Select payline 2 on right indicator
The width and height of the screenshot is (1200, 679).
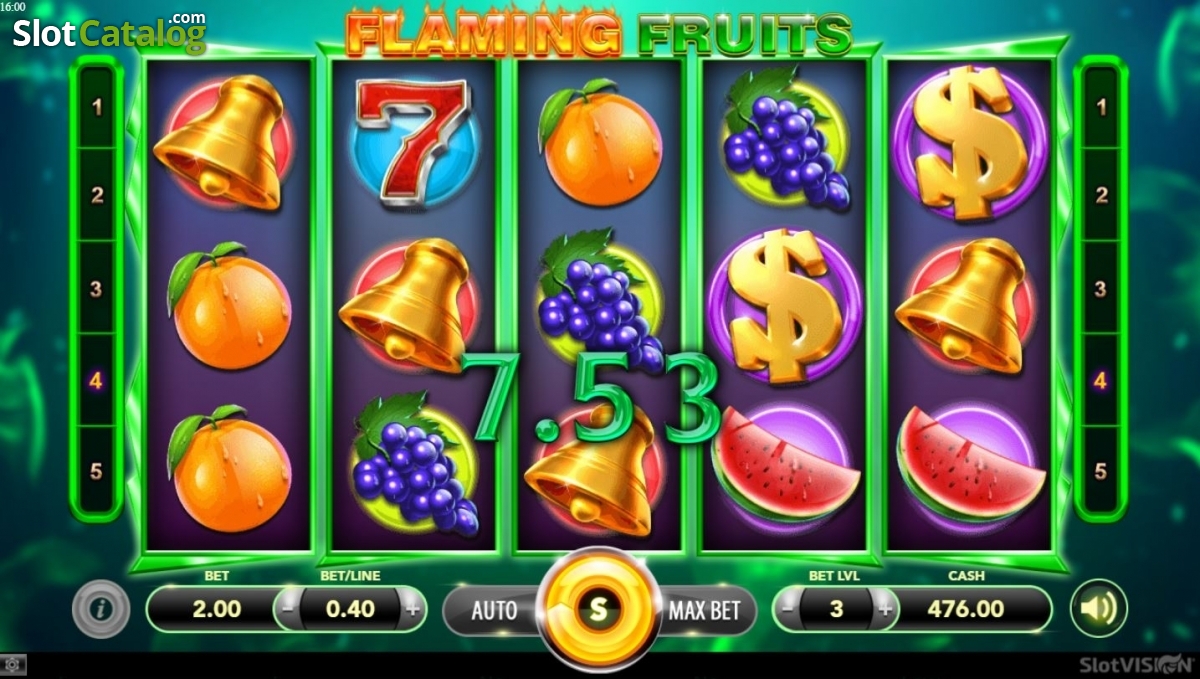click(1101, 196)
